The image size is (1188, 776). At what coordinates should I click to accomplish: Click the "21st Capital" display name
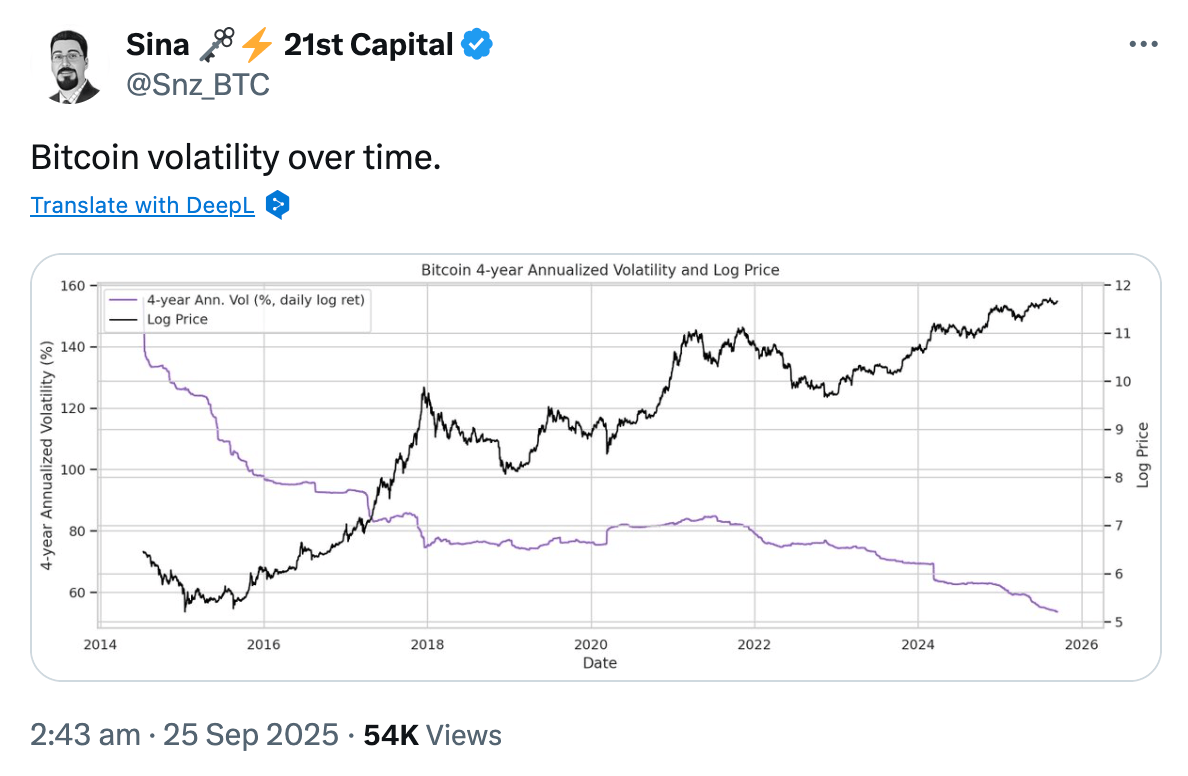(369, 45)
